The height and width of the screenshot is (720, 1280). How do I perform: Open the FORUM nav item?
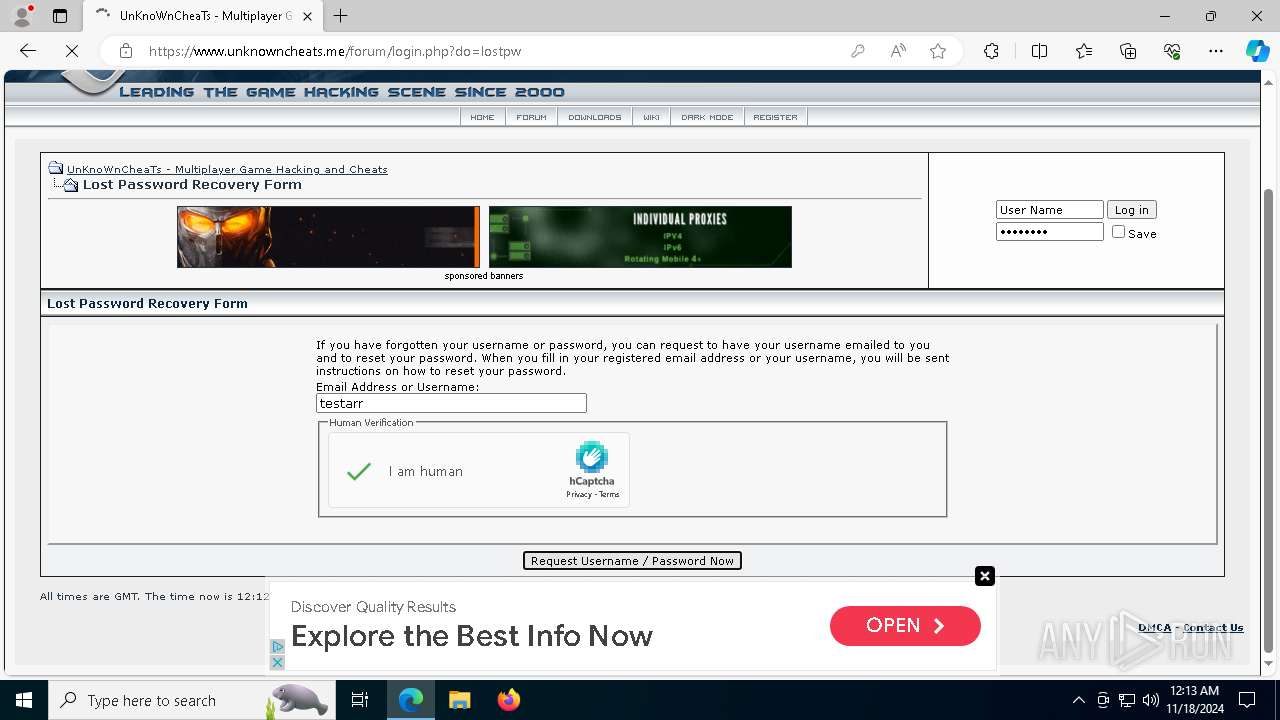point(531,117)
